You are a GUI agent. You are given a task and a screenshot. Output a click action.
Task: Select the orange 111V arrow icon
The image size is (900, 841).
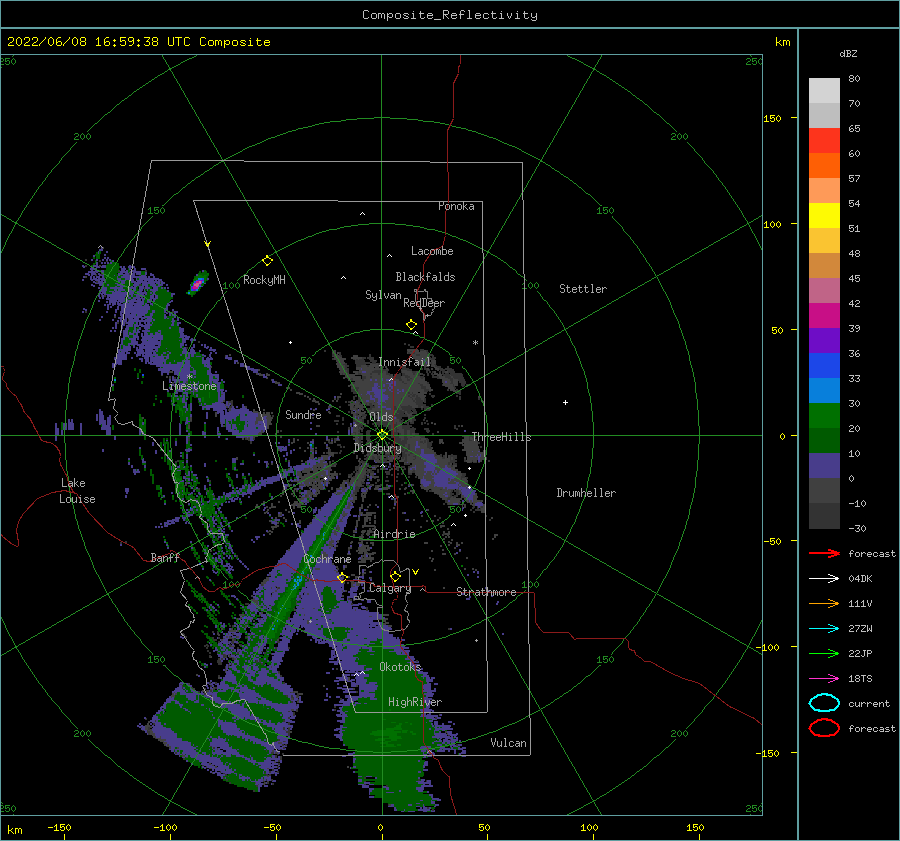[x=824, y=603]
